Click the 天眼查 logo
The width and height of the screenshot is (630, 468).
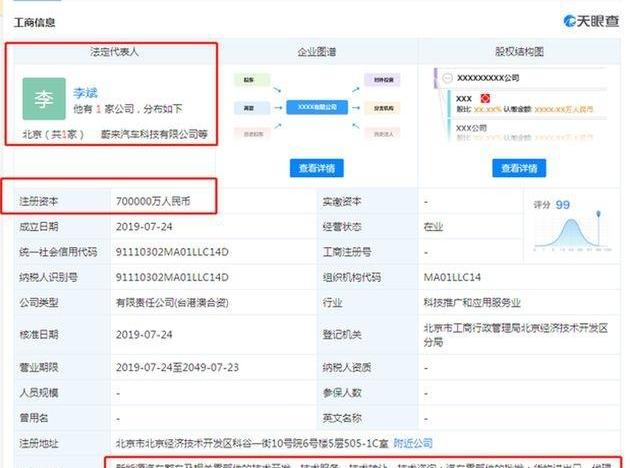click(x=591, y=21)
